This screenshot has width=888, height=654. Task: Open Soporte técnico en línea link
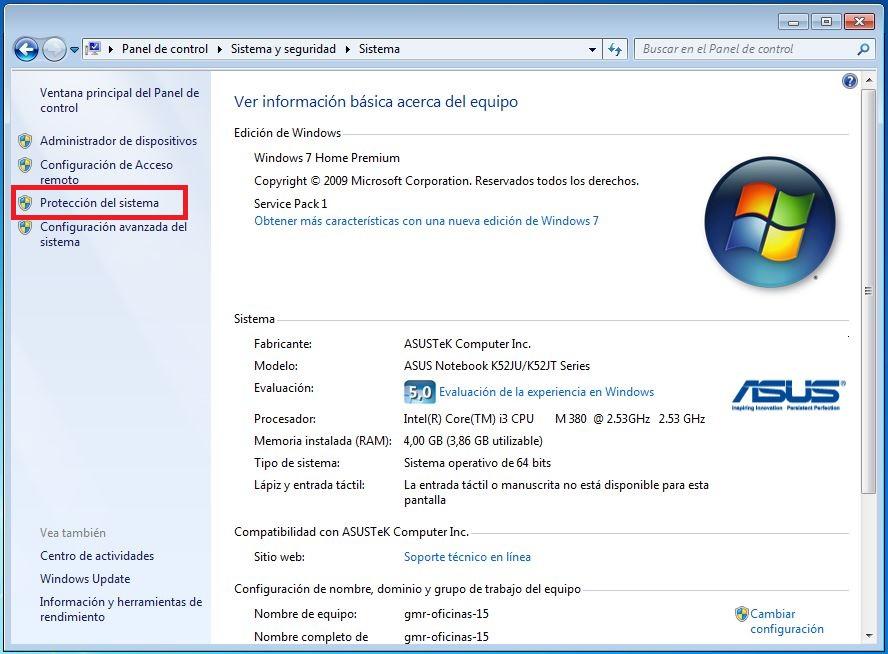tap(467, 557)
